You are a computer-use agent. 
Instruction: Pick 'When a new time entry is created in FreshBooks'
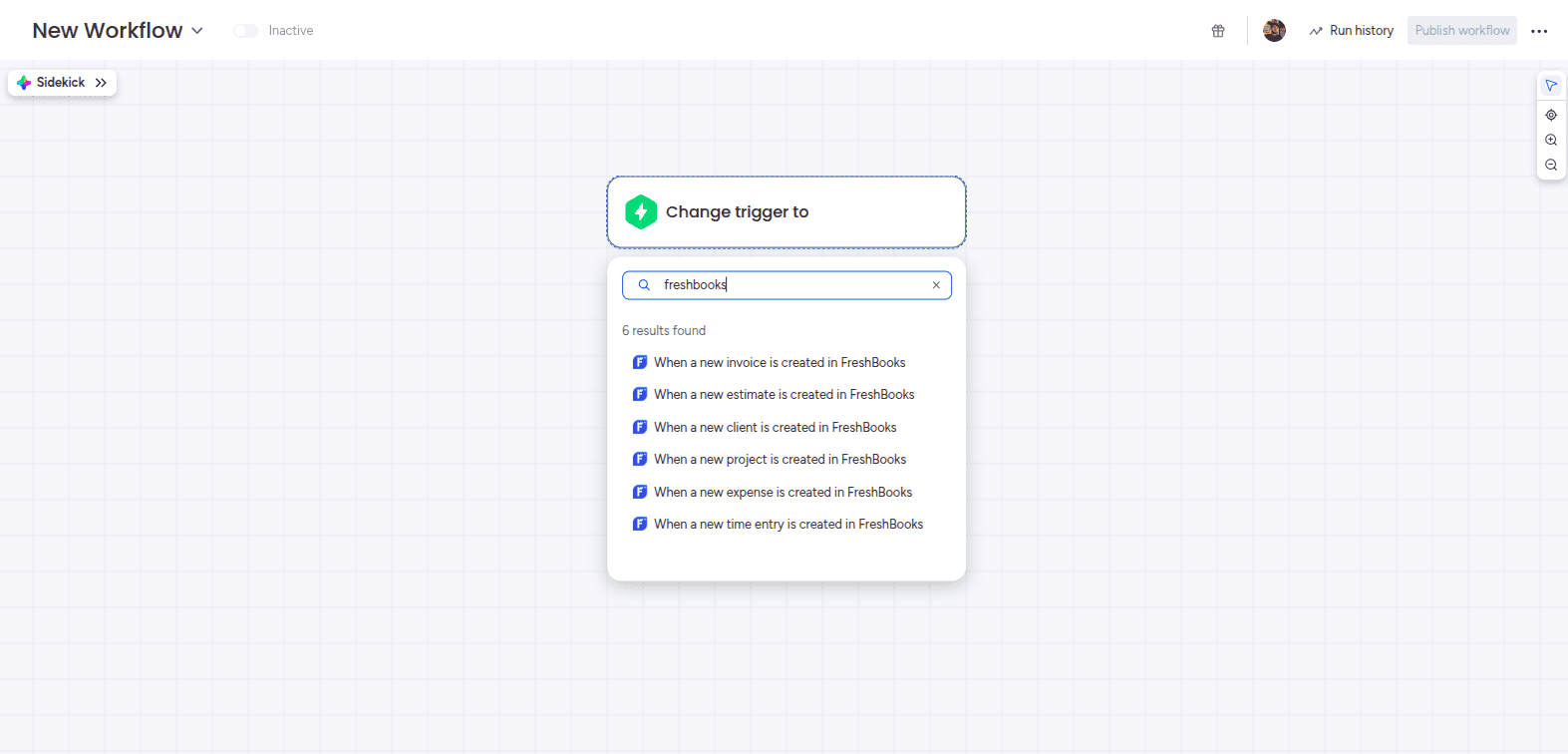pyautogui.click(x=788, y=524)
